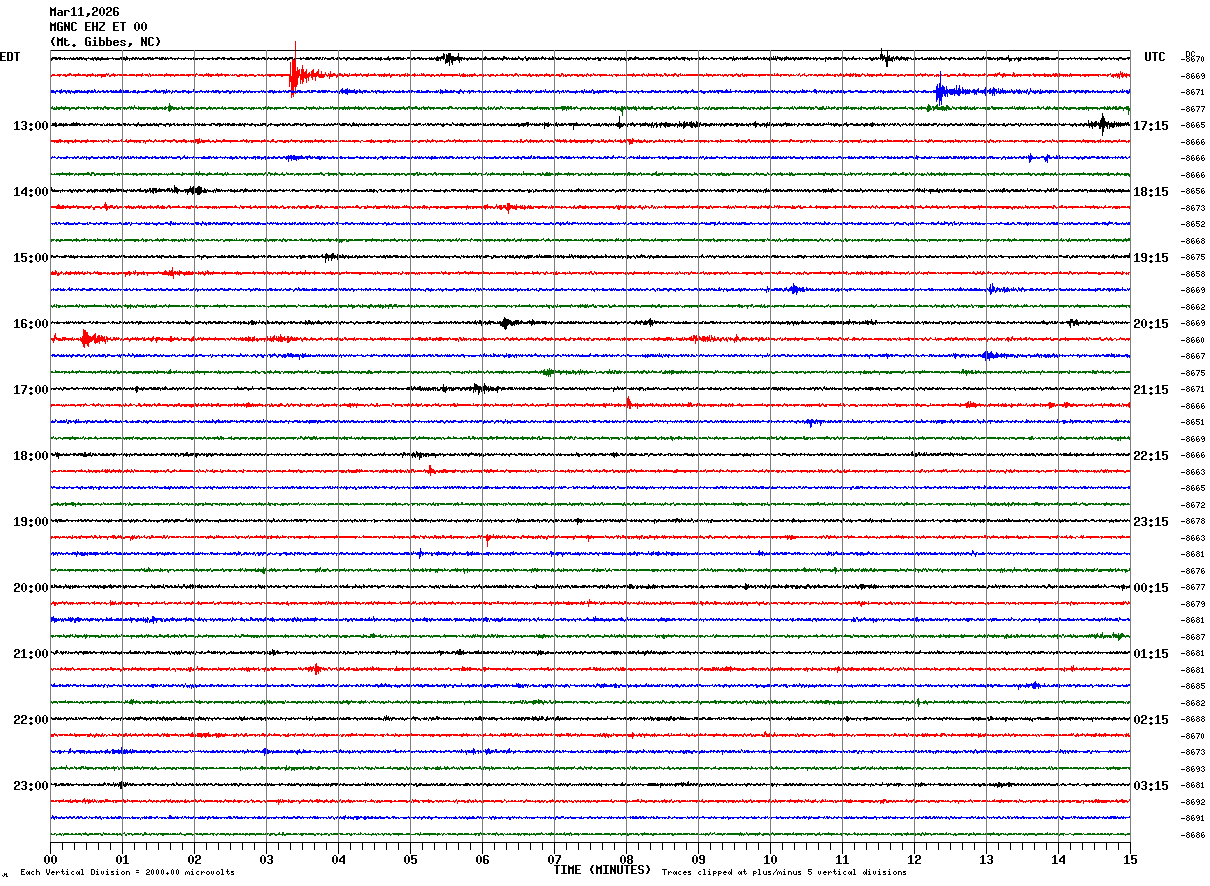Click the 23:15 UTC time label
Image resolution: width=1210 pixels, height=886 pixels.
[x=1151, y=522]
